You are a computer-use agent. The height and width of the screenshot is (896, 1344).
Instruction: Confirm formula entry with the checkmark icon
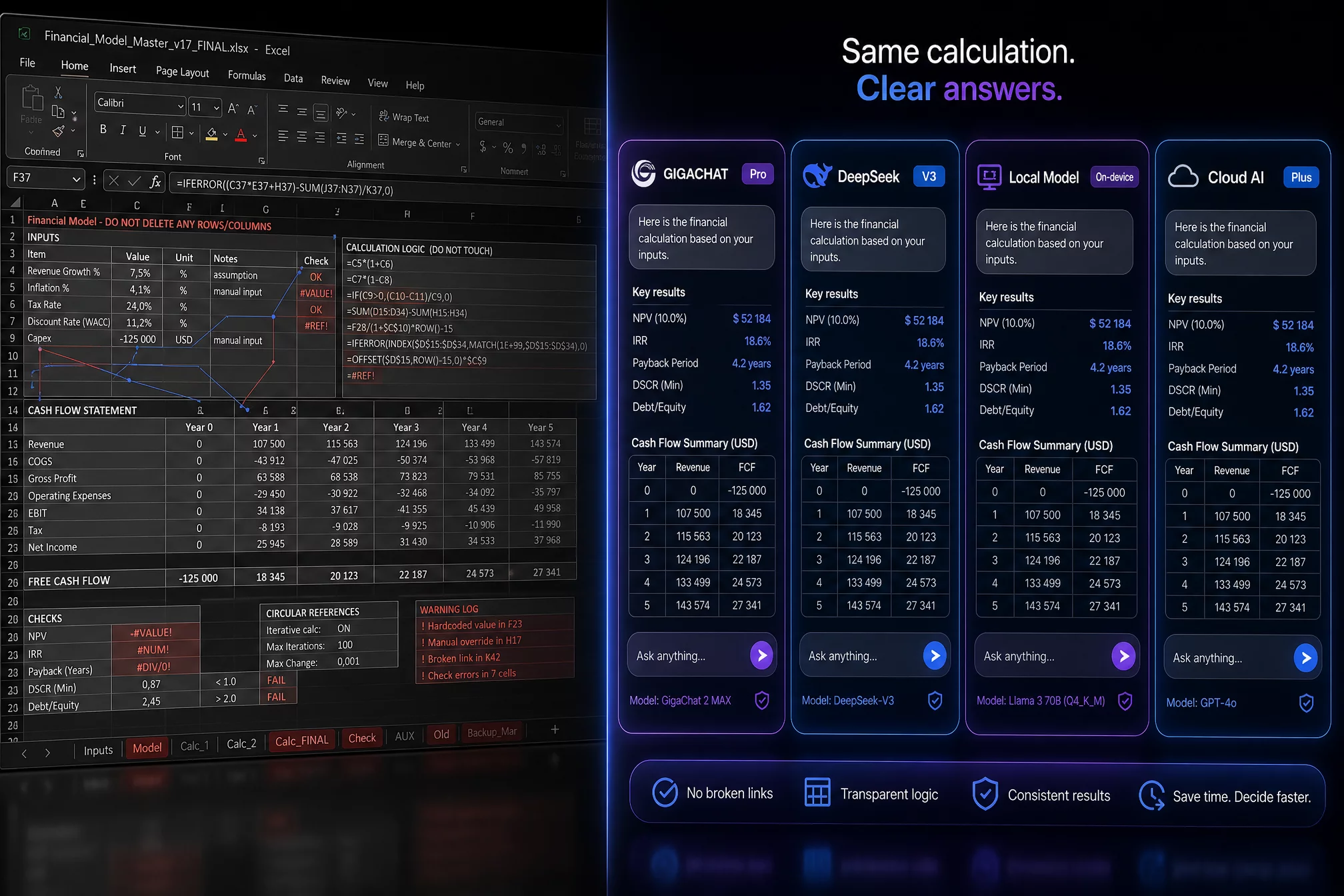point(134,181)
